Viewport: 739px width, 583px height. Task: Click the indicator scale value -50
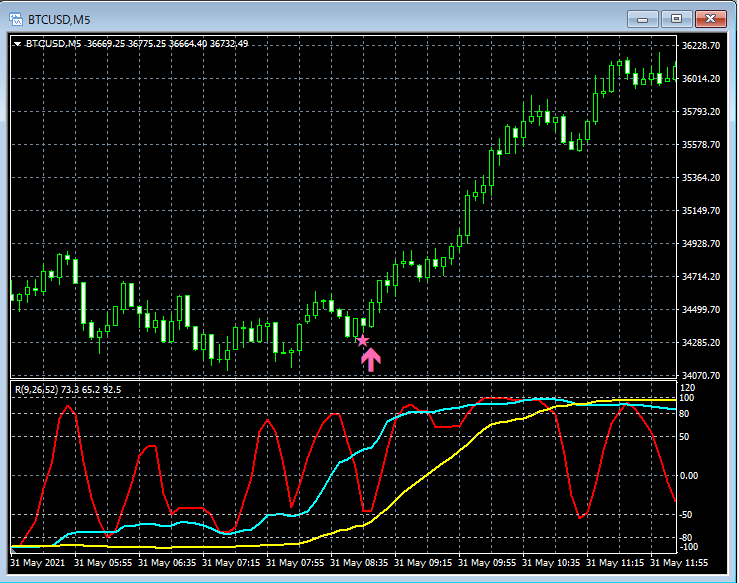coord(686,515)
